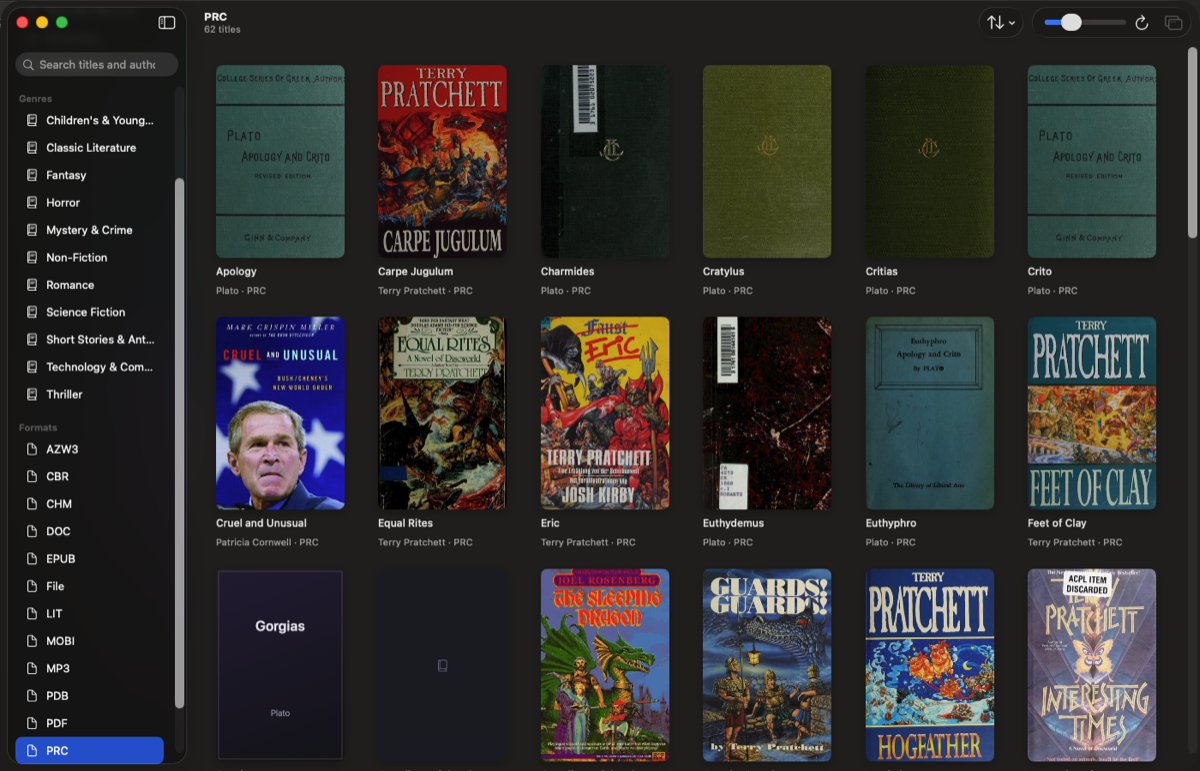The height and width of the screenshot is (771, 1200).
Task: Open the Apology book cover
Action: [280, 162]
